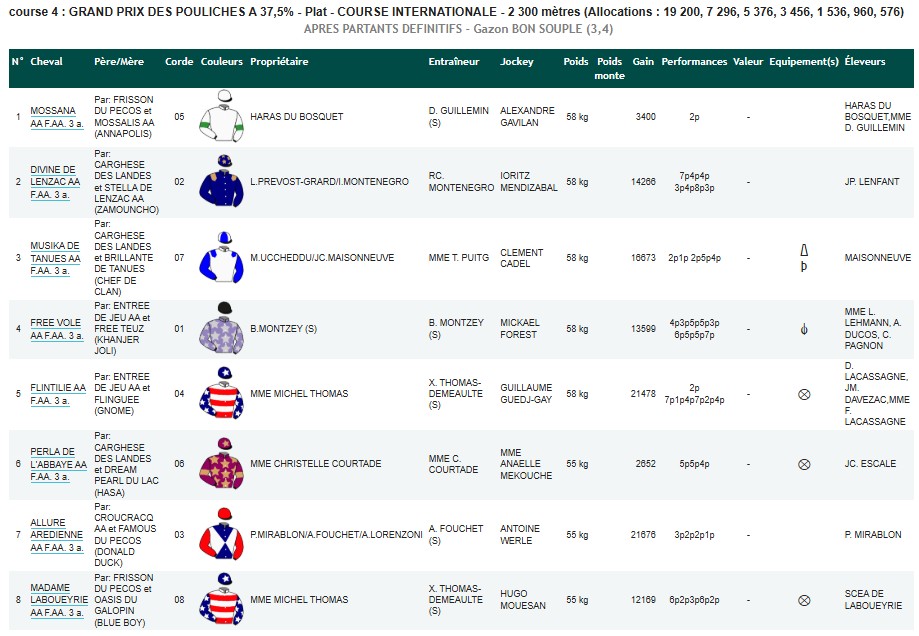This screenshot has height=636, width=919.
Task: Open the FREE VOLE horse link
Action: tap(56, 322)
